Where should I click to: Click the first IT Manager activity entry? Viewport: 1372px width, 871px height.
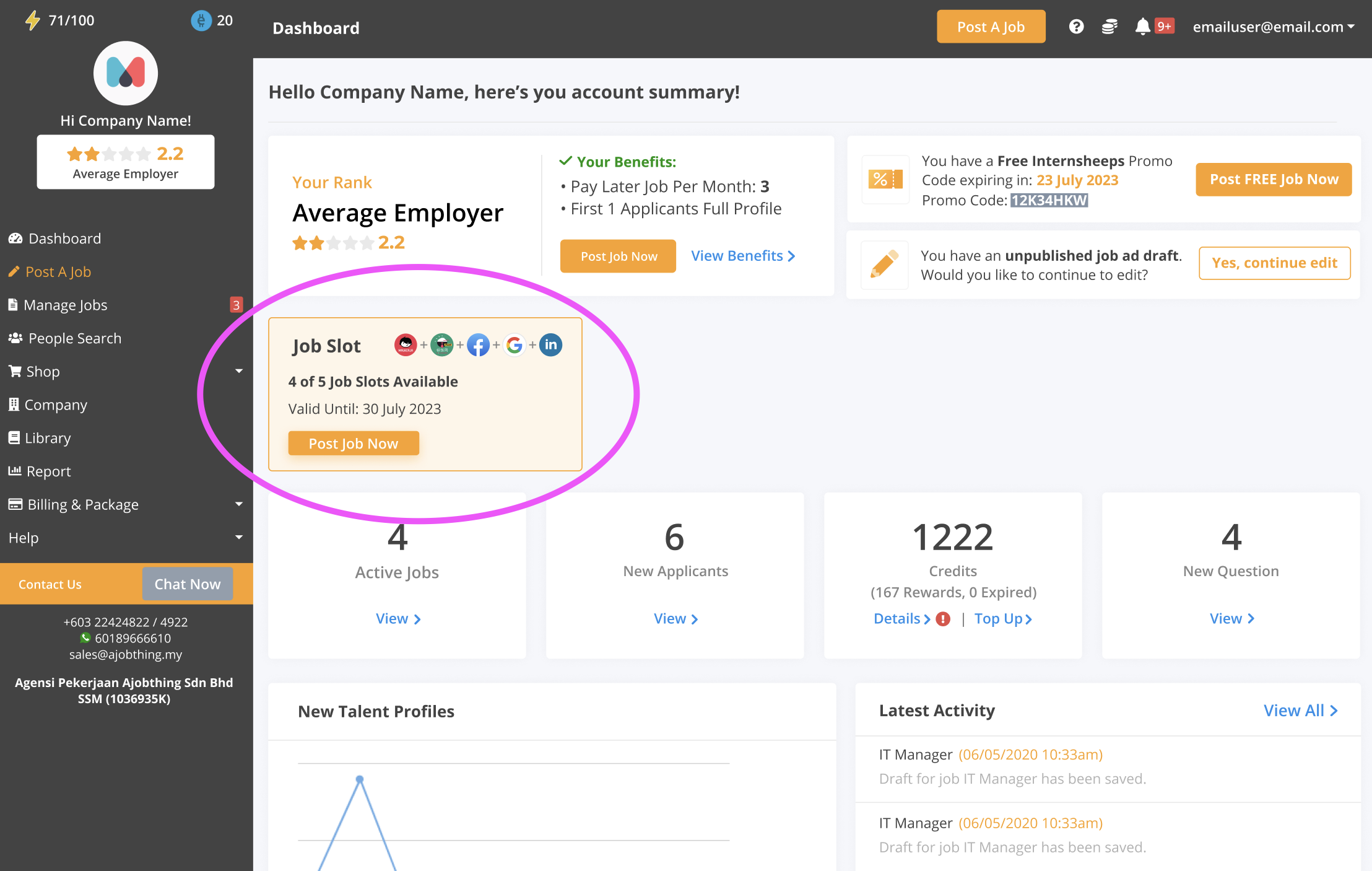pyautogui.click(x=1108, y=766)
